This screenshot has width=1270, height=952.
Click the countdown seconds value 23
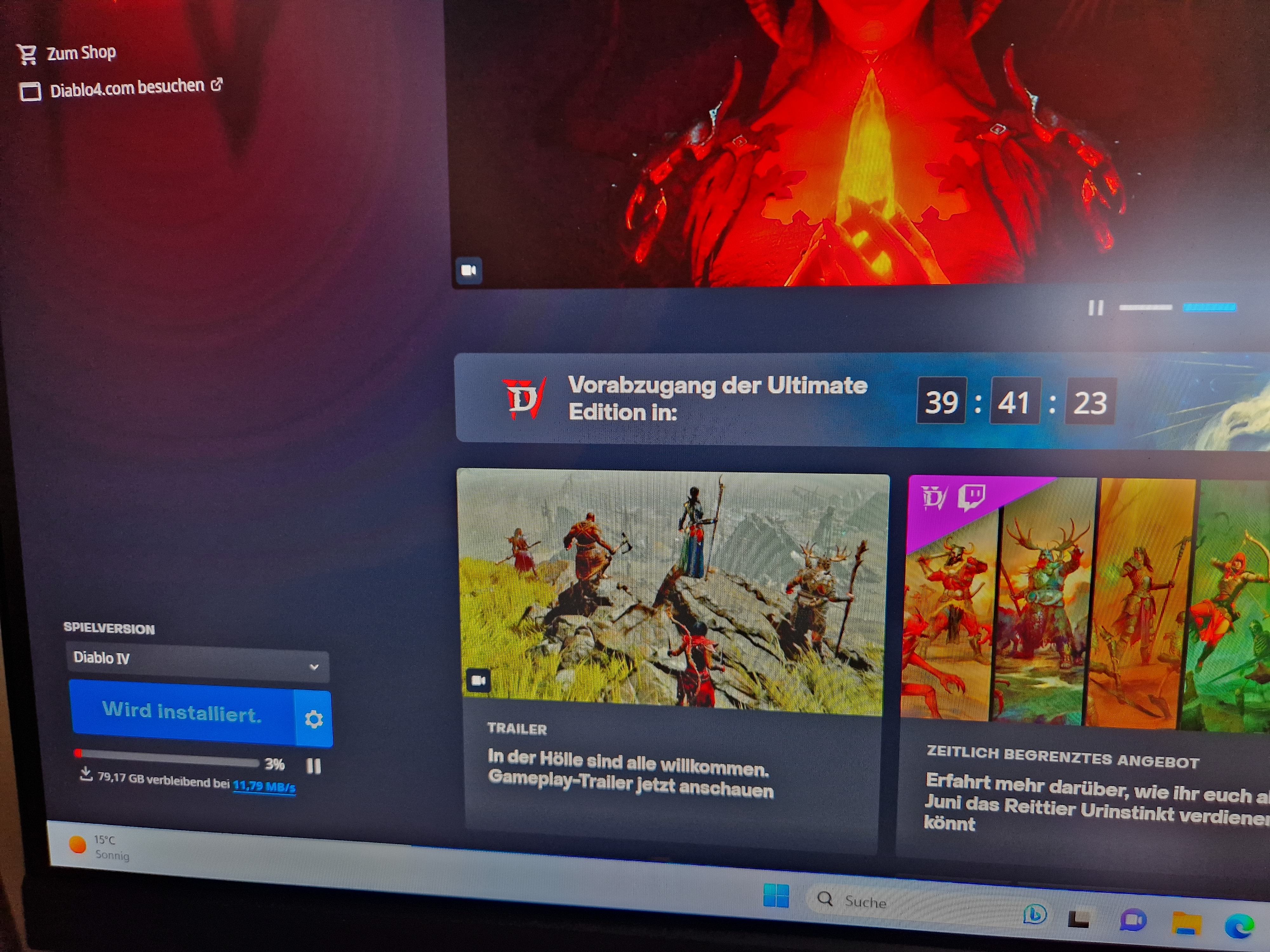1090,402
